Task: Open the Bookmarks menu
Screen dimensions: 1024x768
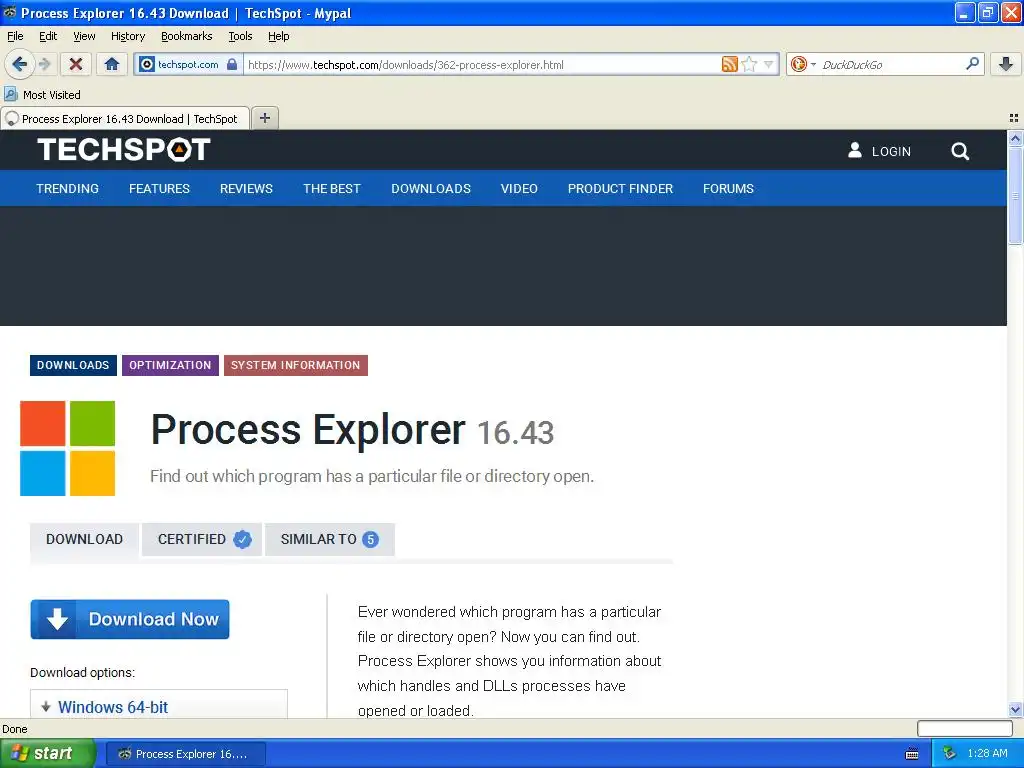Action: [186, 36]
